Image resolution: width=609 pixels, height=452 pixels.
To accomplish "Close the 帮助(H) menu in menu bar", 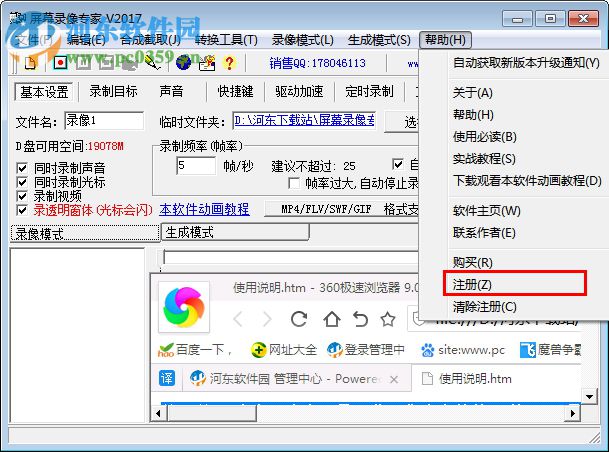I will pyautogui.click(x=445, y=40).
